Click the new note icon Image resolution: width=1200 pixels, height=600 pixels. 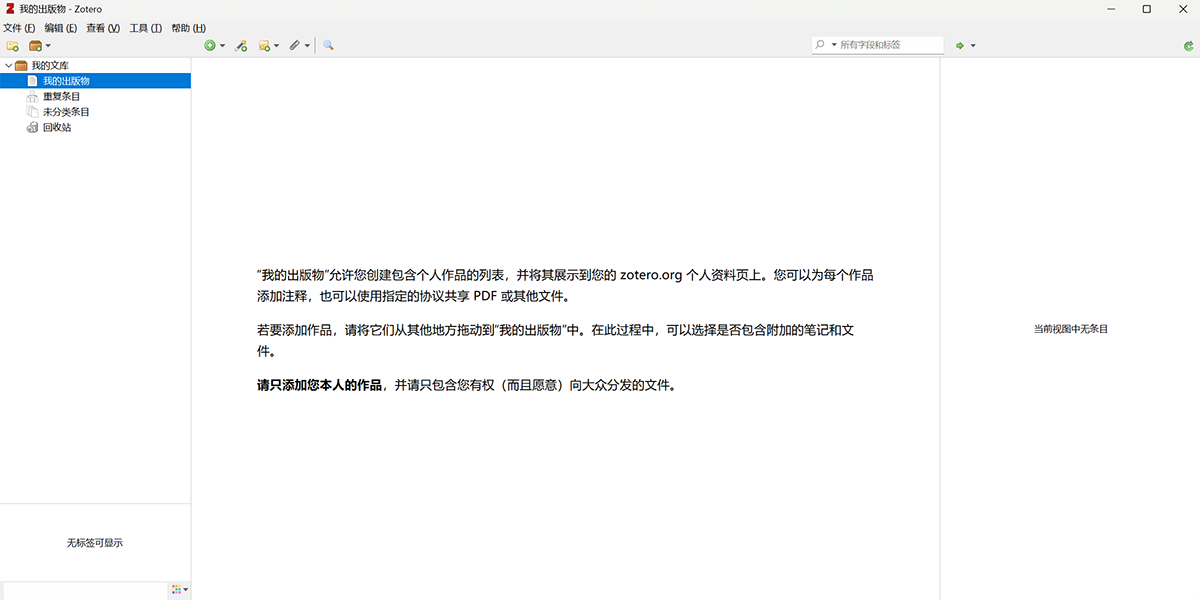pos(263,45)
